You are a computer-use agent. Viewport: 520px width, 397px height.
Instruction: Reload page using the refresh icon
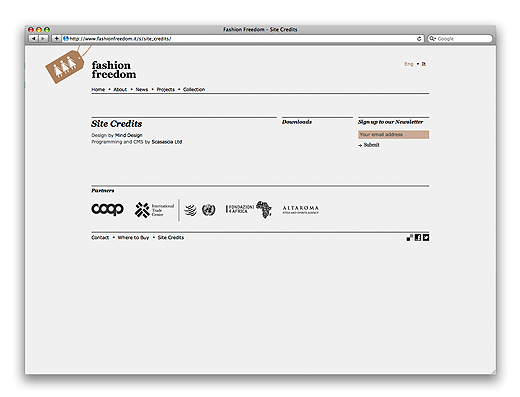(x=419, y=39)
